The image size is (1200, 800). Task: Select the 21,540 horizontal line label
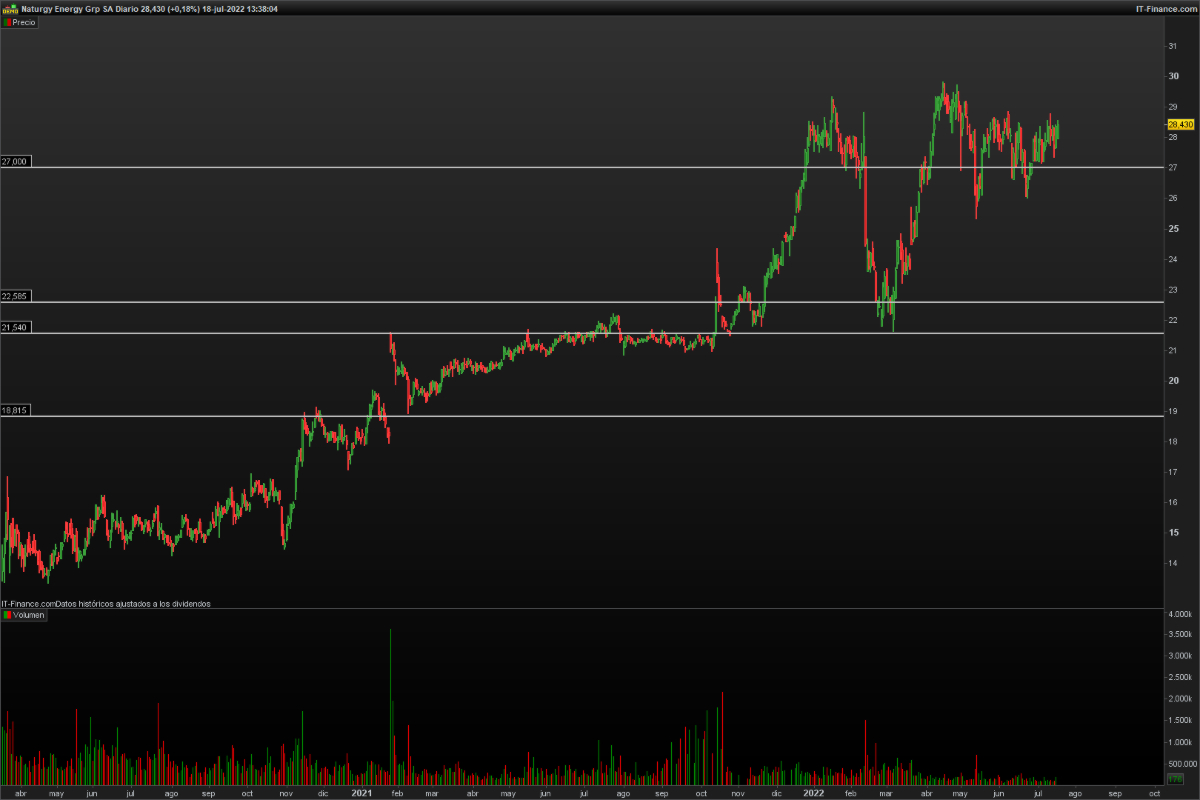(16, 327)
